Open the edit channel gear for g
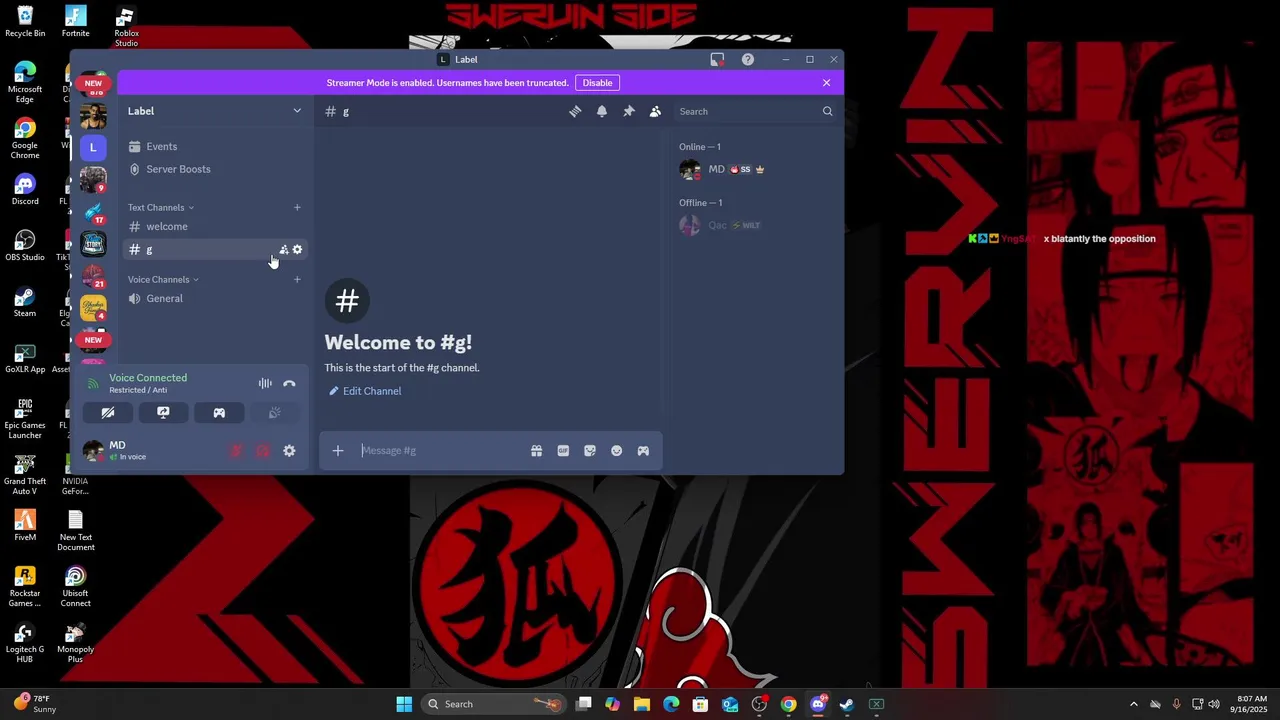The width and height of the screenshot is (1280, 720). point(297,250)
